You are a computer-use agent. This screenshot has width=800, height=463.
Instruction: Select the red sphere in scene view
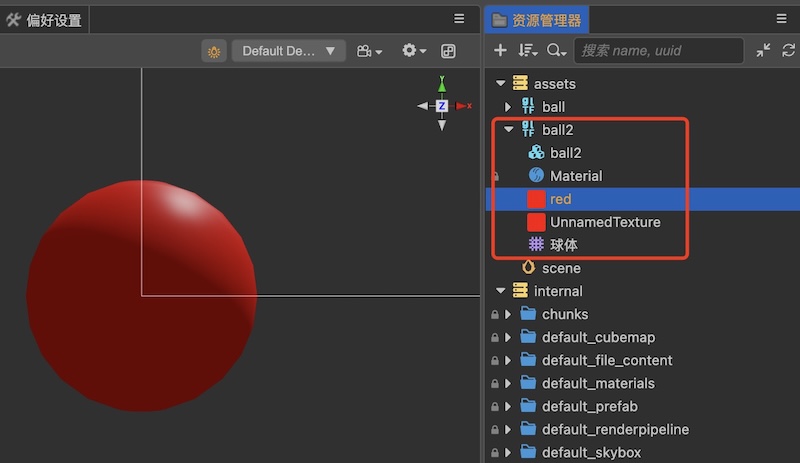(141, 296)
